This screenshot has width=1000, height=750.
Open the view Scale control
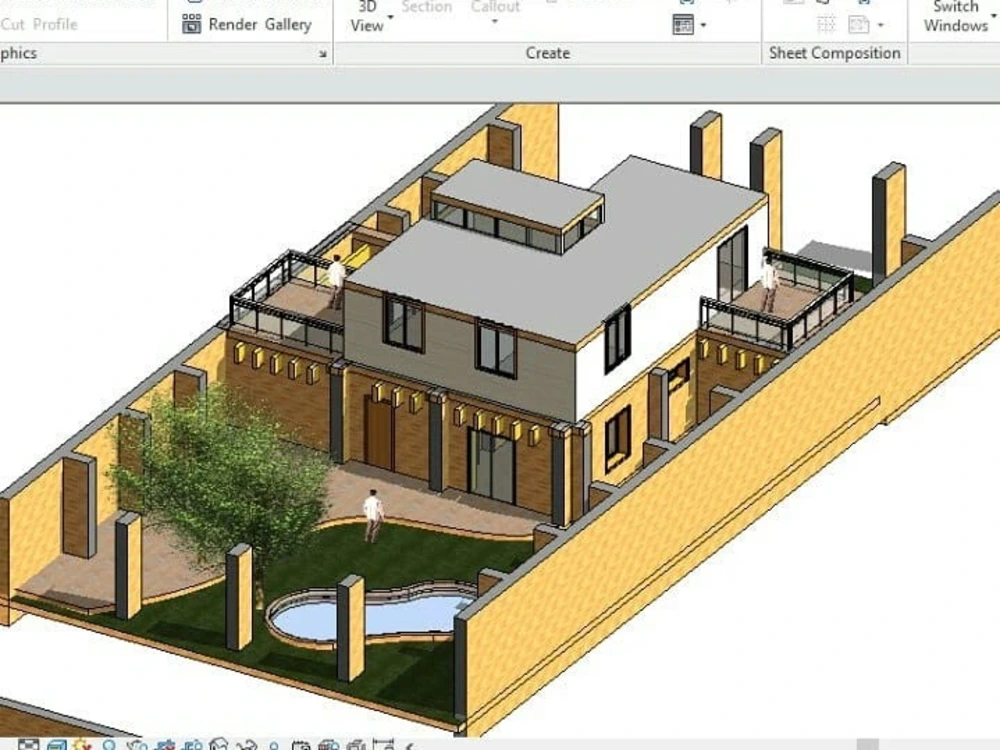(29, 744)
